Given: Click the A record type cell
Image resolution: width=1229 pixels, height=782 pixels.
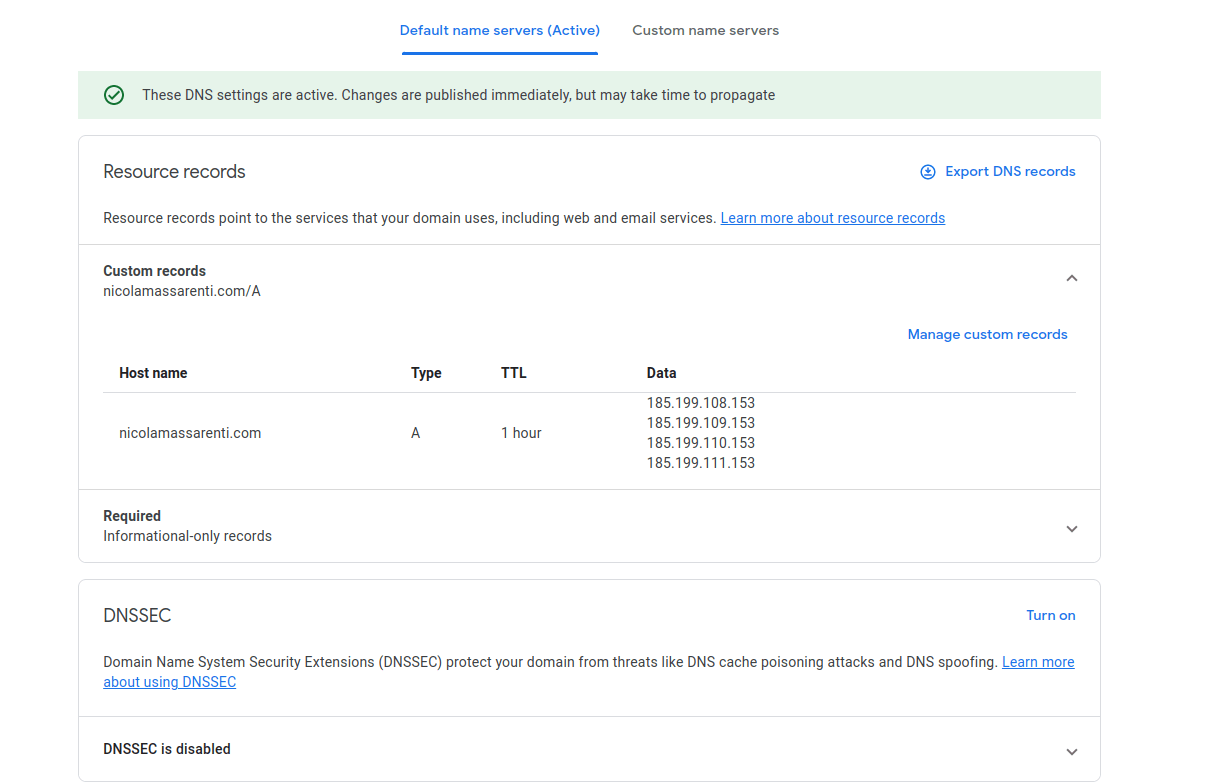Looking at the screenshot, I should 415,432.
